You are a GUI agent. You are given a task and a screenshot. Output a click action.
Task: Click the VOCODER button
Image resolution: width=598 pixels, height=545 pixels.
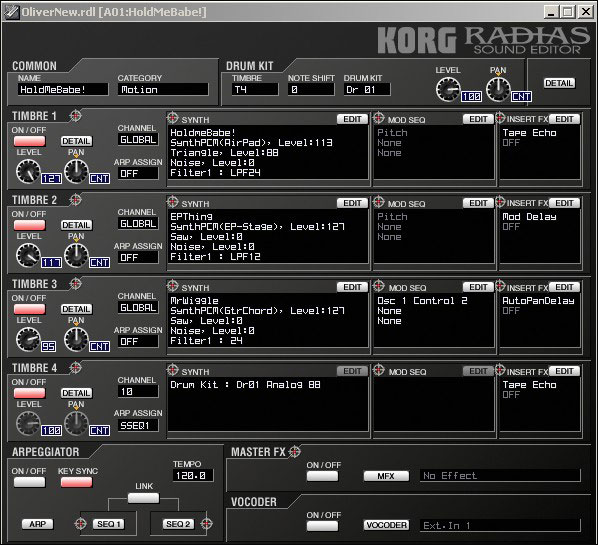click(x=386, y=525)
